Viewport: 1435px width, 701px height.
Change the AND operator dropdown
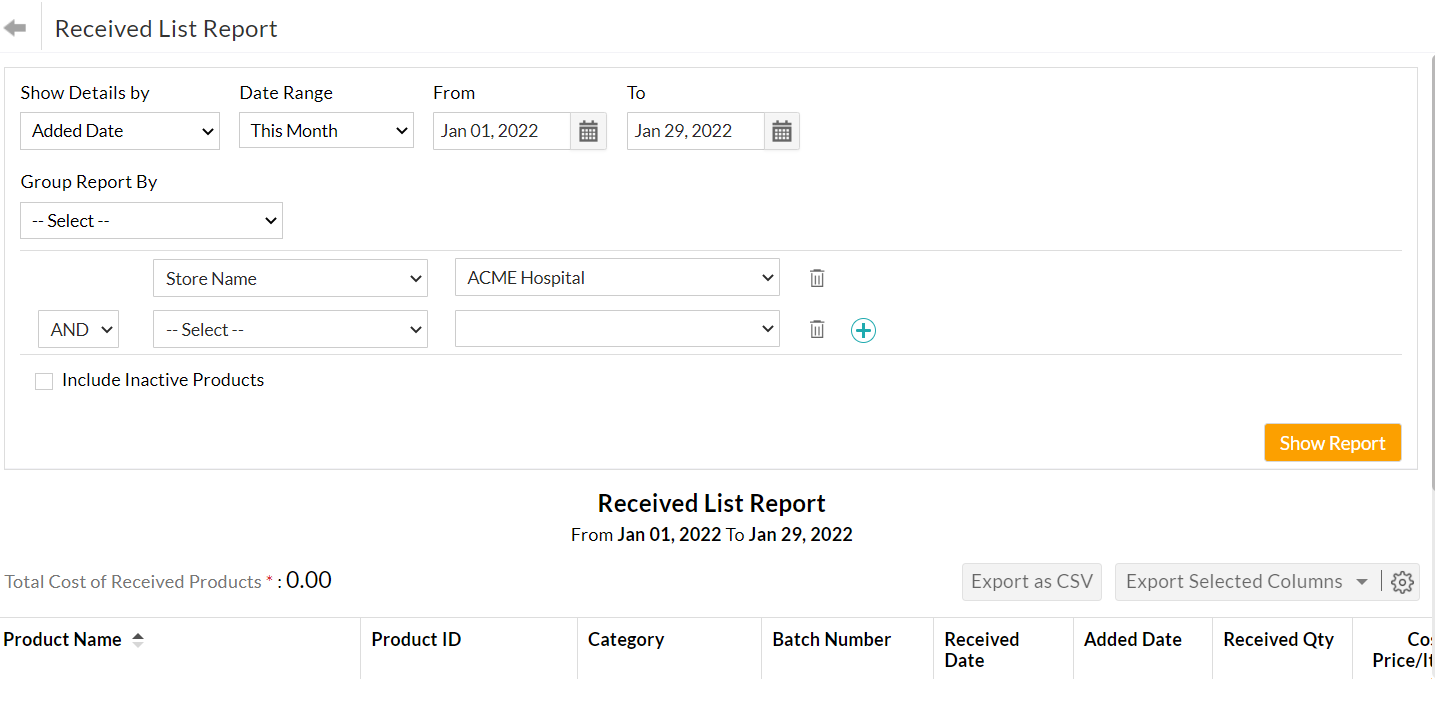click(x=78, y=330)
